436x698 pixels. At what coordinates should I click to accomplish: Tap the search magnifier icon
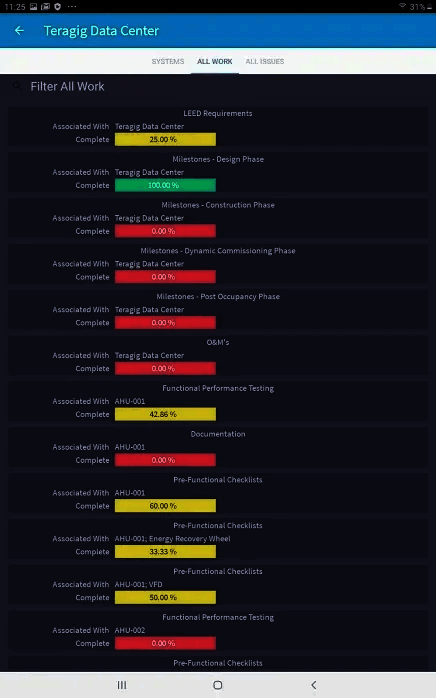pyautogui.click(x=17, y=86)
